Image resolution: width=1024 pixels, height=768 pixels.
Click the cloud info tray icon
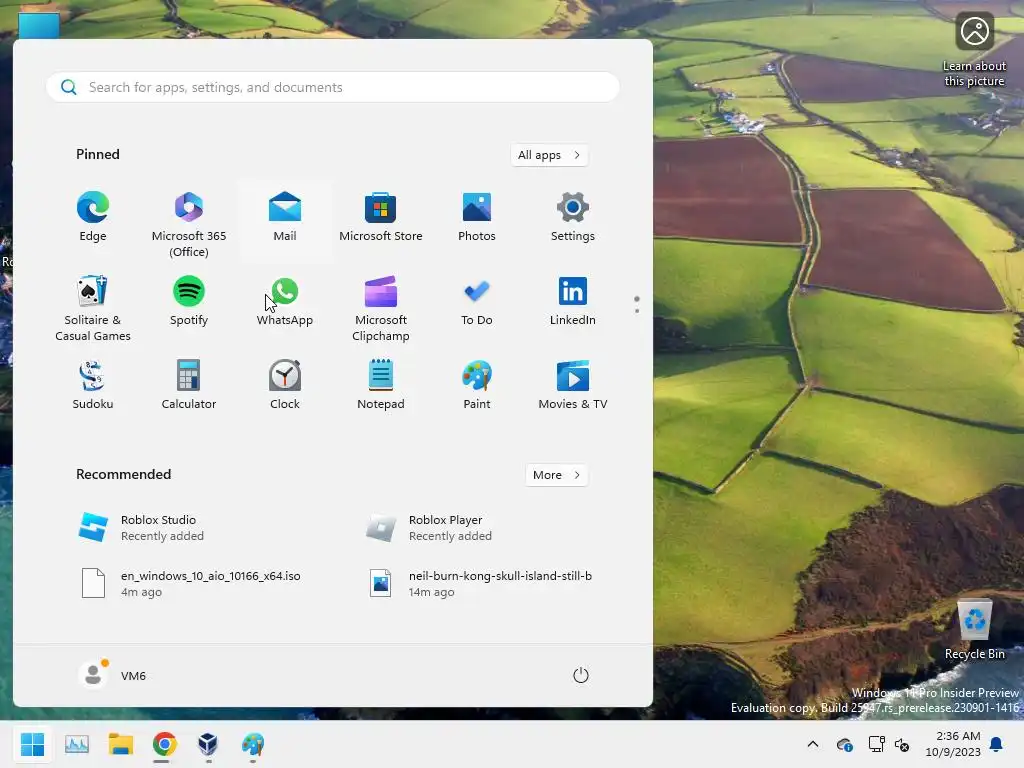(844, 744)
